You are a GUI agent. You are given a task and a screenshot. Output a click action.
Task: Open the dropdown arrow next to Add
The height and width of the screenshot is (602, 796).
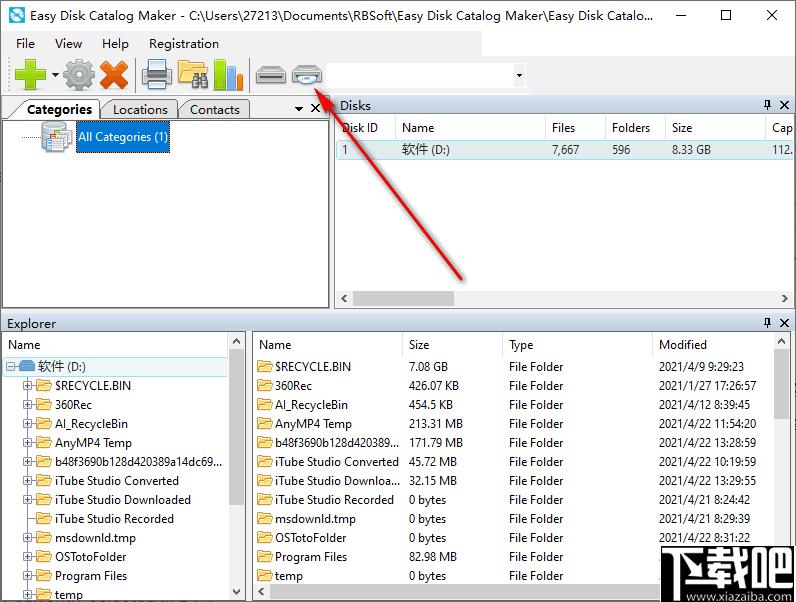(x=55, y=75)
